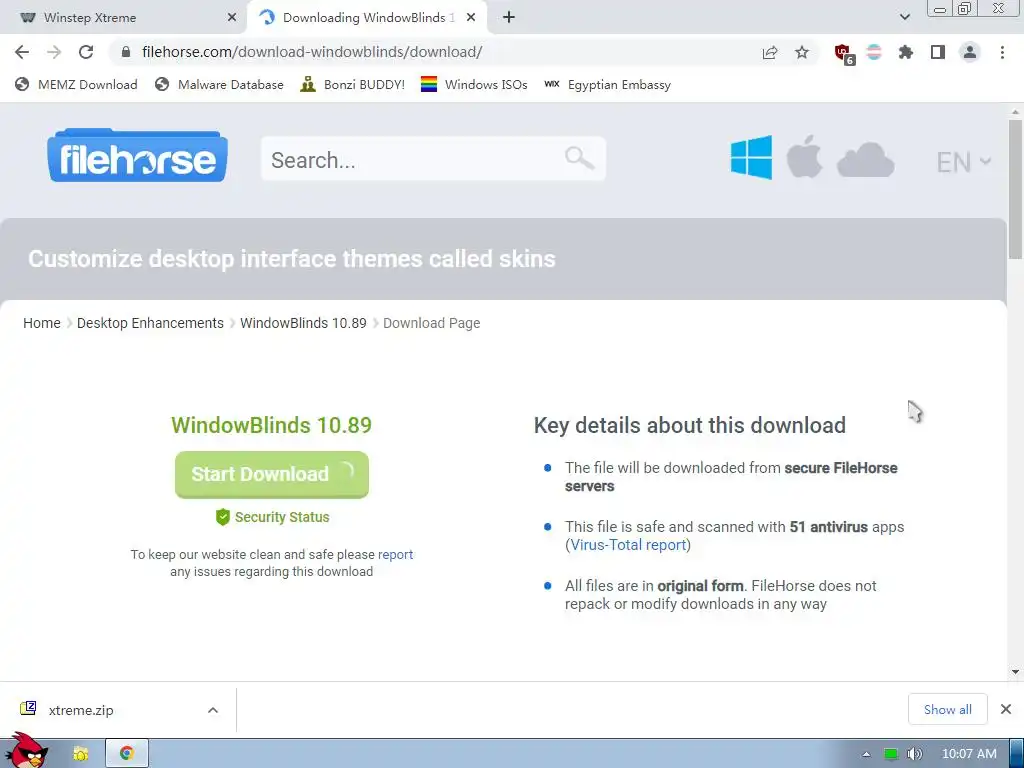Click the green Security Status shield
1024x768 pixels.
click(x=223, y=517)
